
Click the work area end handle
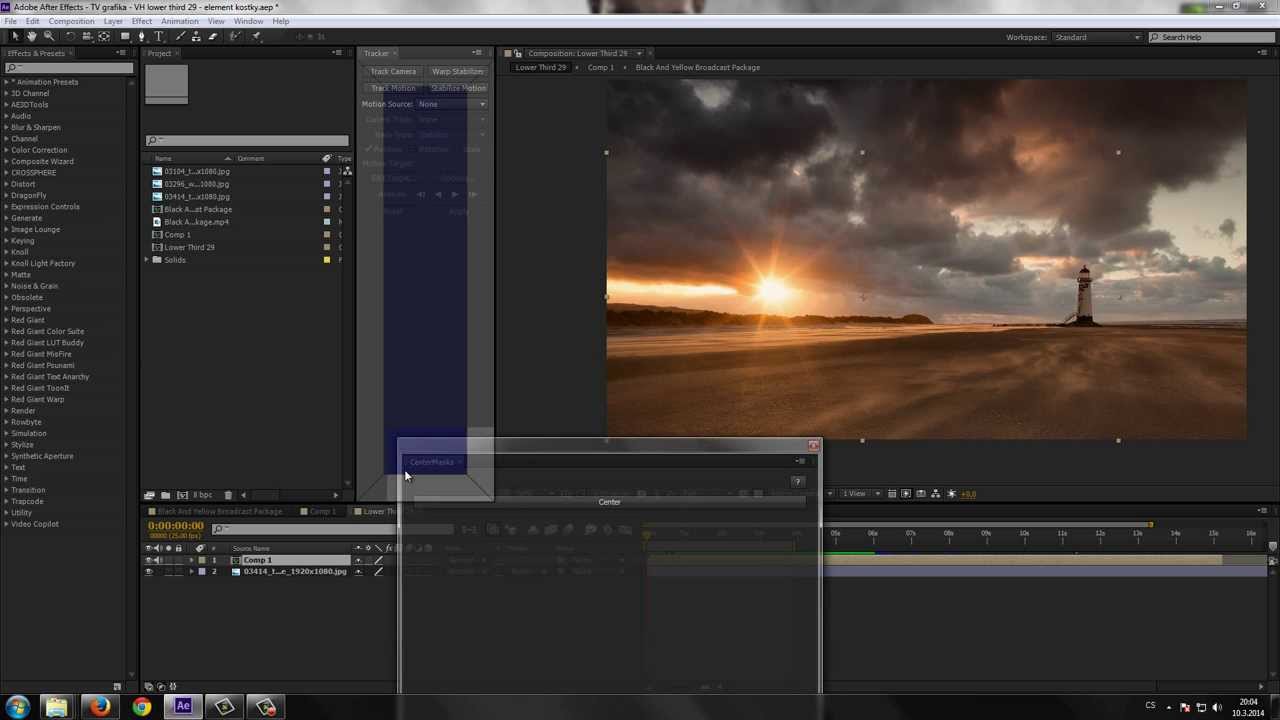[1150, 524]
